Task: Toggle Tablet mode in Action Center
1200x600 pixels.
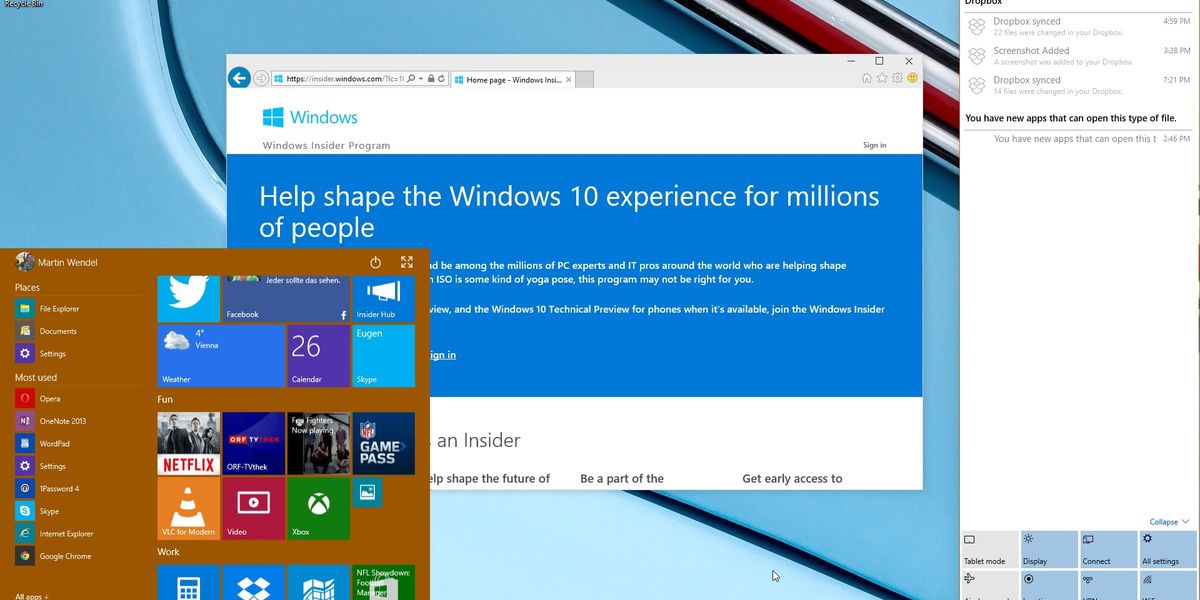Action: click(x=989, y=548)
